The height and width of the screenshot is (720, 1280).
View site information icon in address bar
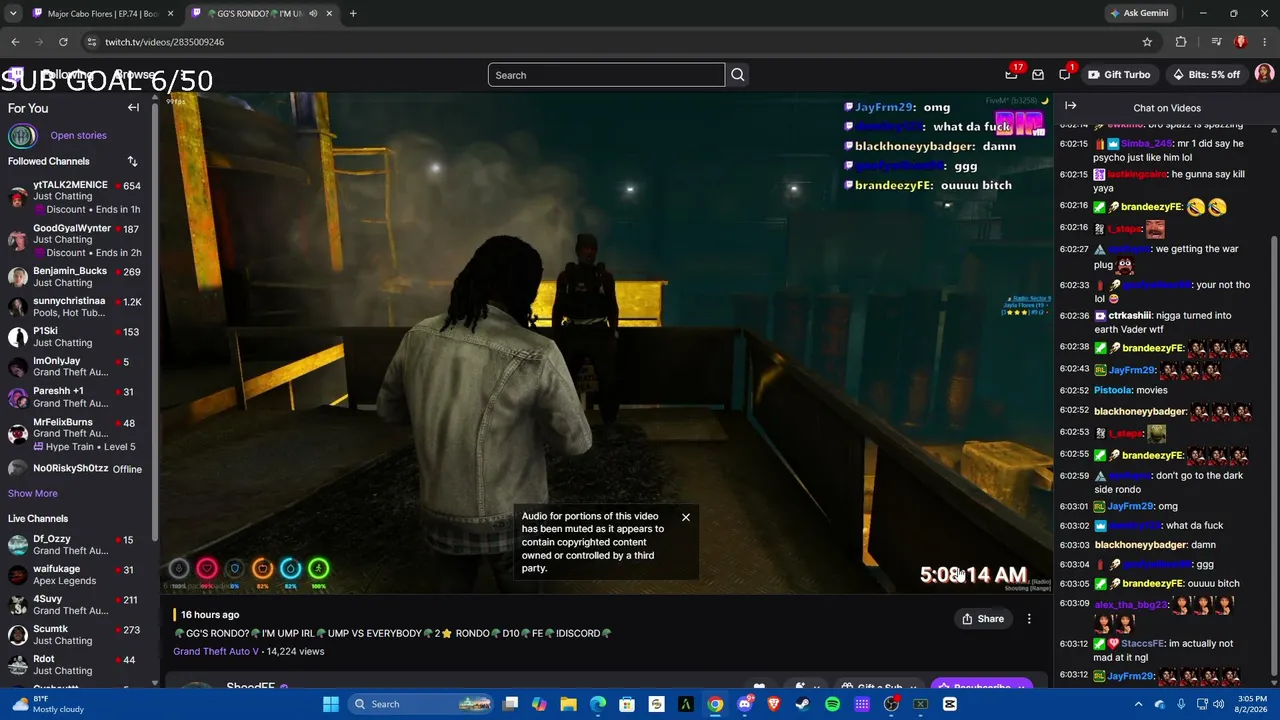92,42
